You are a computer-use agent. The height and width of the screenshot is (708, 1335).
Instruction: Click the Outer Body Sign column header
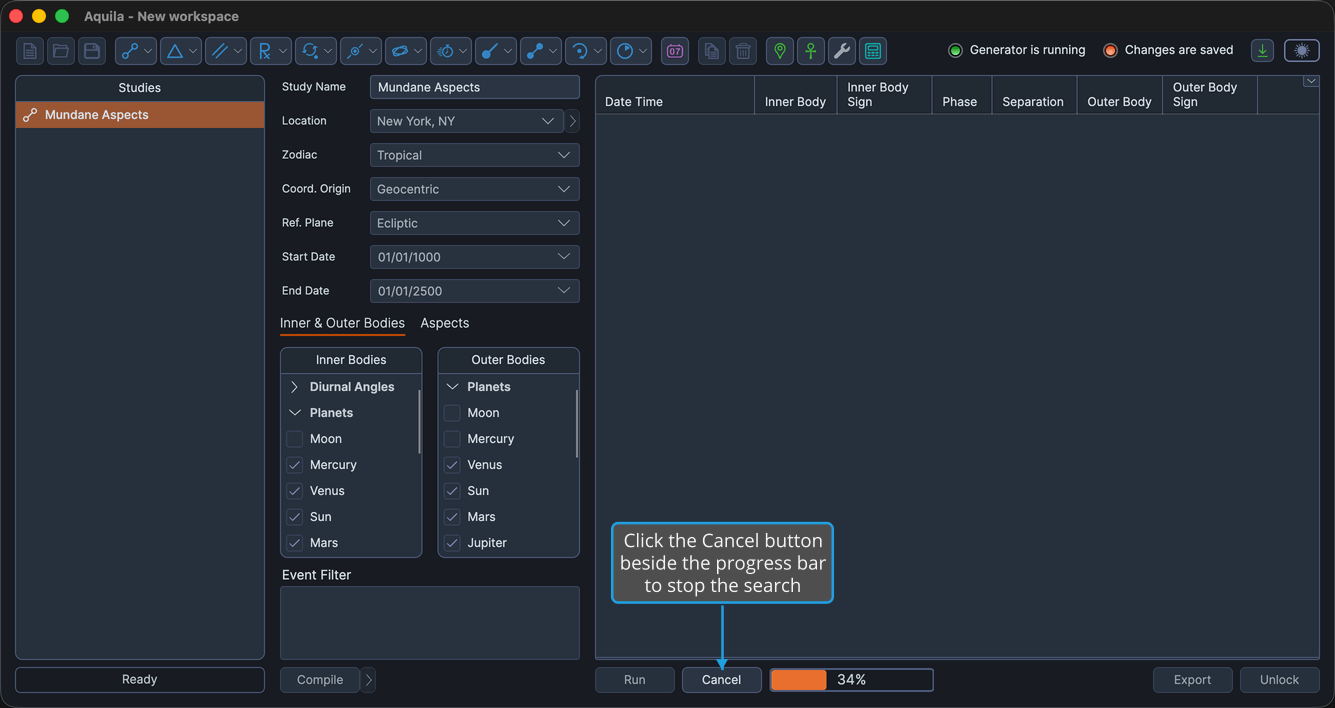(x=1210, y=95)
